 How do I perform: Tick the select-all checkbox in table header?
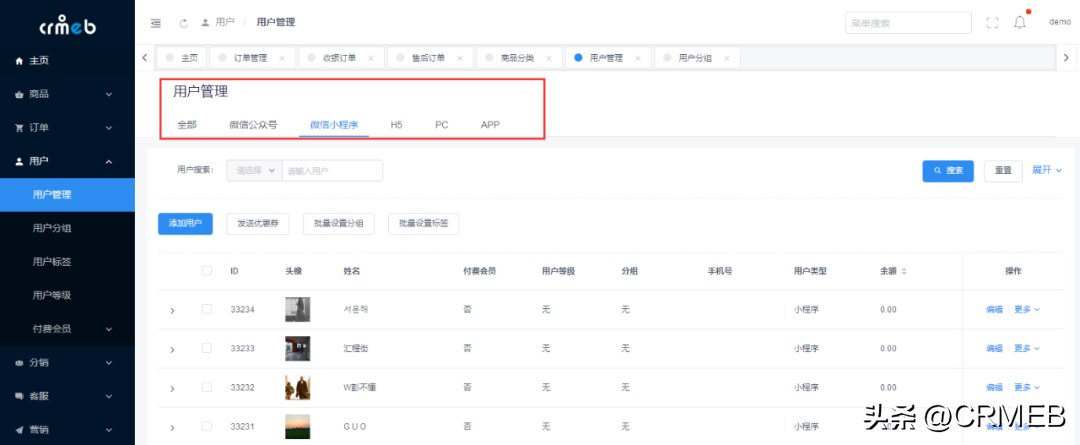point(207,270)
